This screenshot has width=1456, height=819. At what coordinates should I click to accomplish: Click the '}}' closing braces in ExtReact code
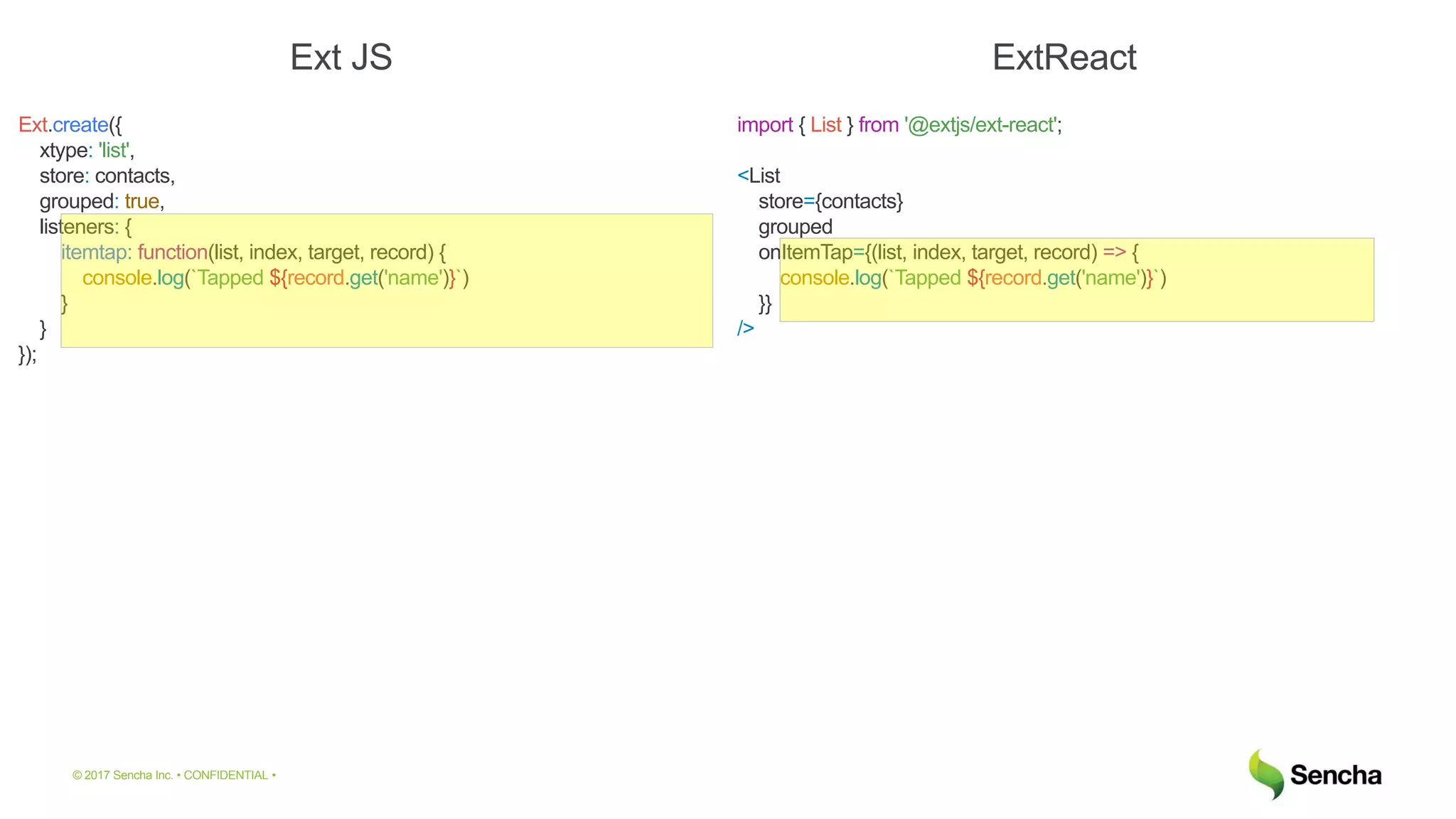click(765, 304)
